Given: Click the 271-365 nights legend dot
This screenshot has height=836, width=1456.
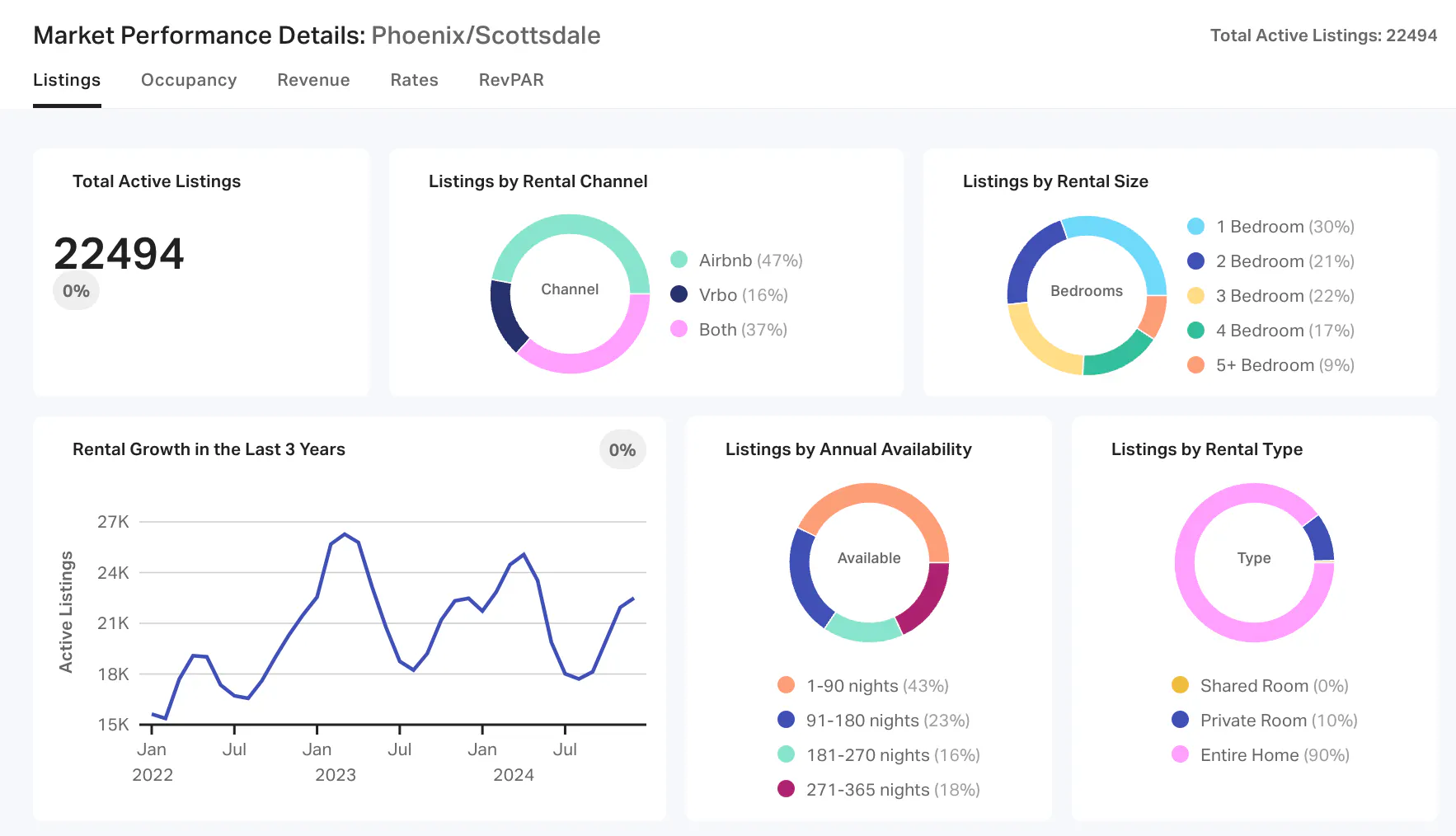Looking at the screenshot, I should coord(787,789).
